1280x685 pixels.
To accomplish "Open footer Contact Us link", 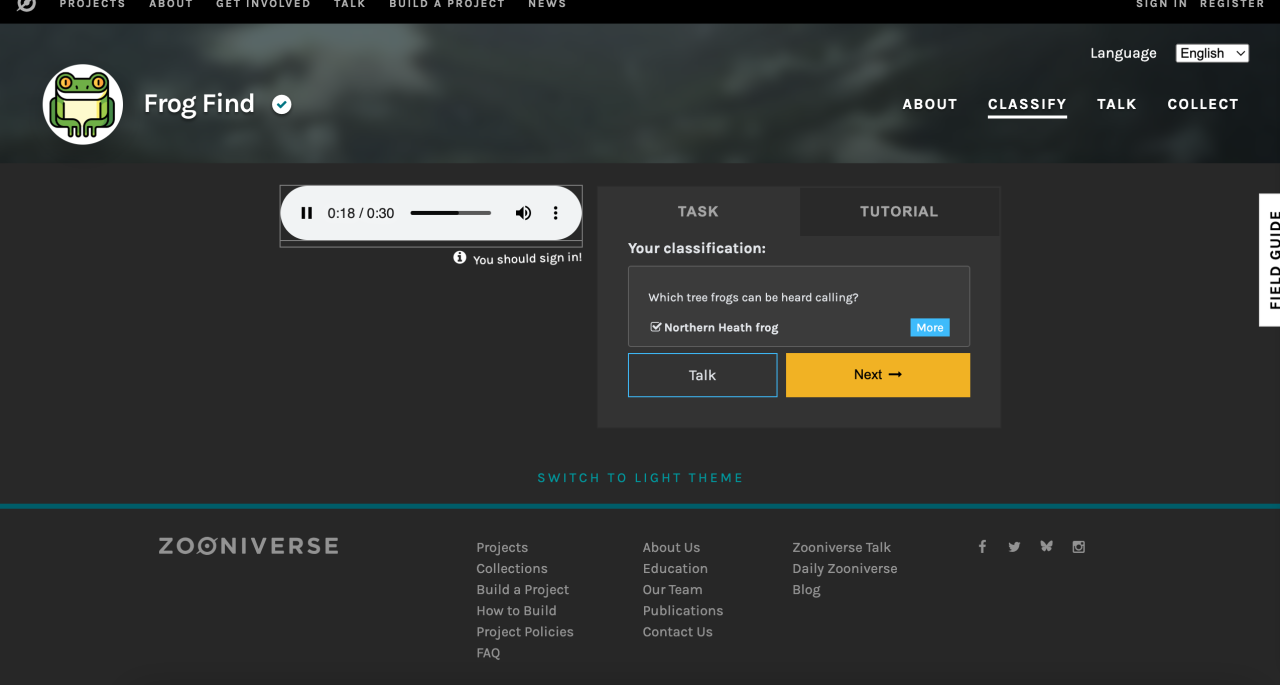I will (x=678, y=631).
